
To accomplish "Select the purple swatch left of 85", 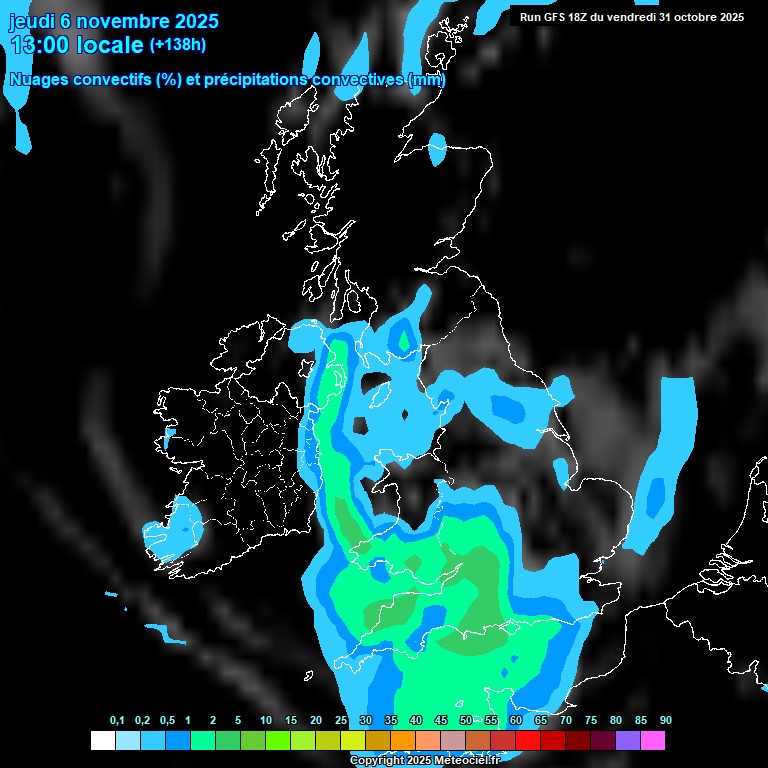I will click(628, 740).
